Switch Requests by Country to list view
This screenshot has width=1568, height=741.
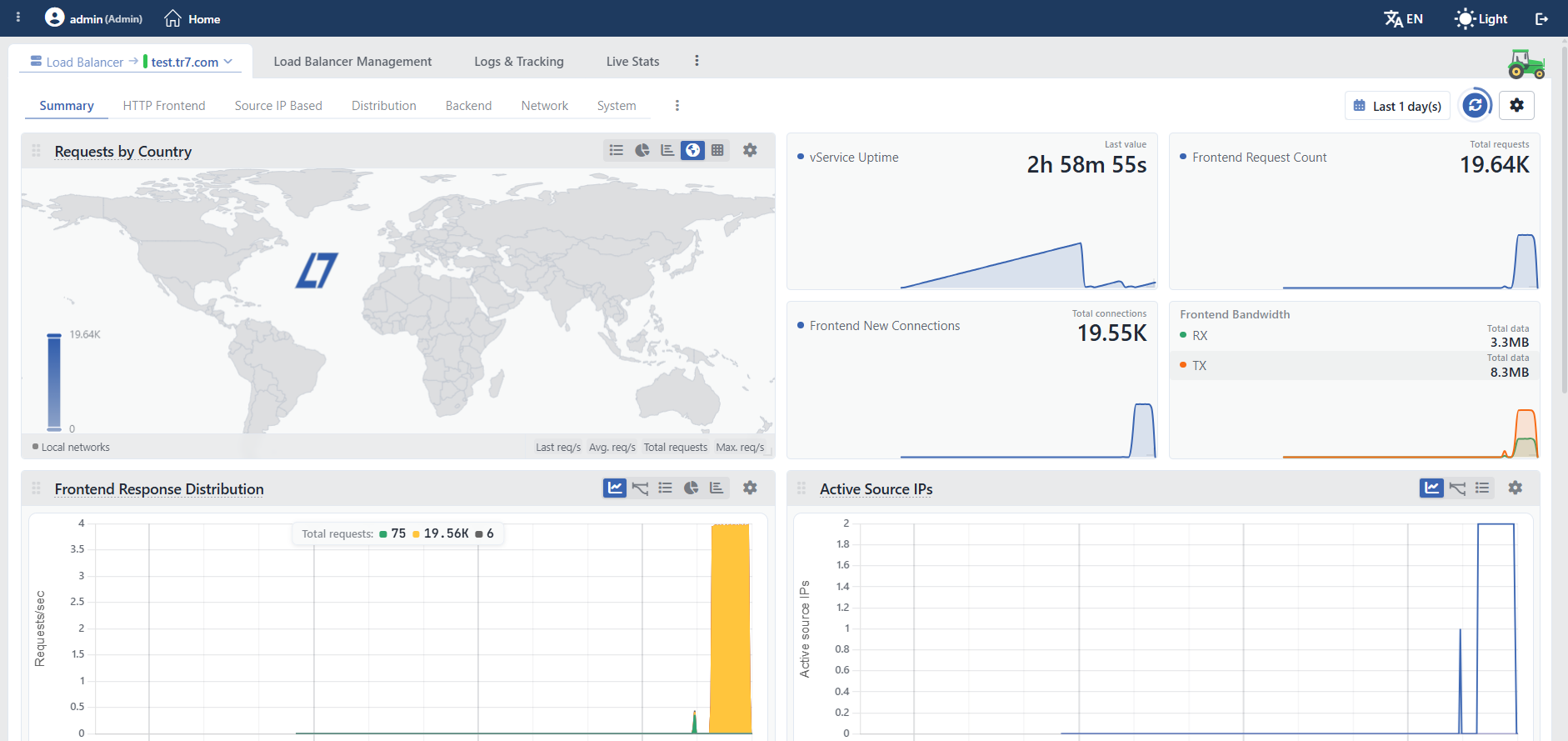617,150
